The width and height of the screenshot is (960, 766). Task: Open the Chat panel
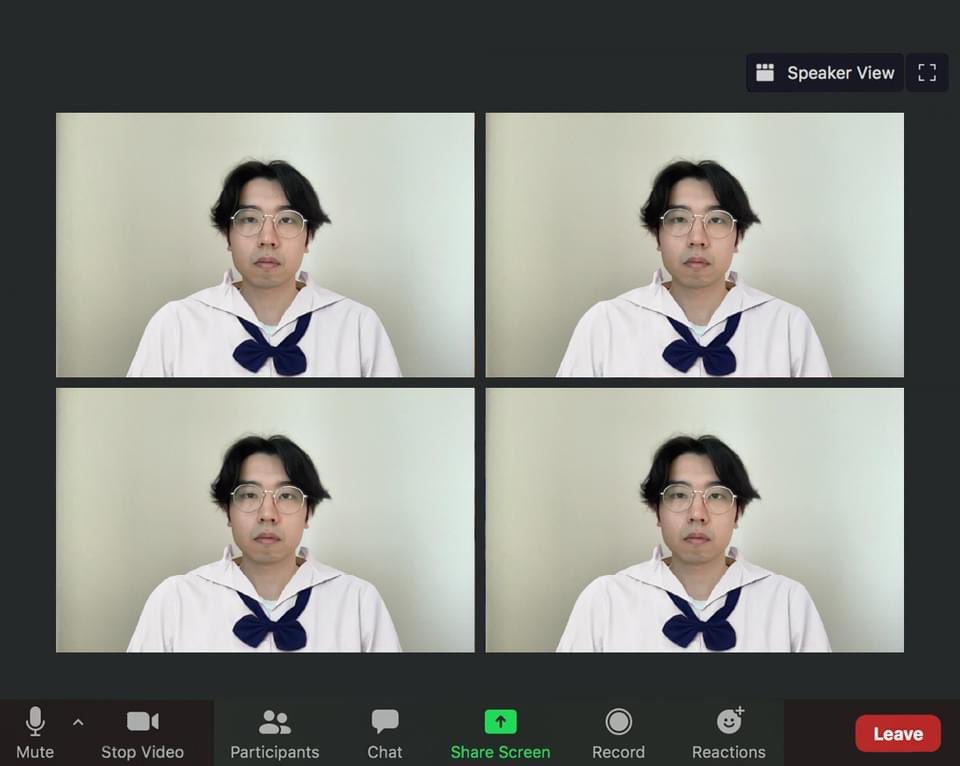point(384,733)
